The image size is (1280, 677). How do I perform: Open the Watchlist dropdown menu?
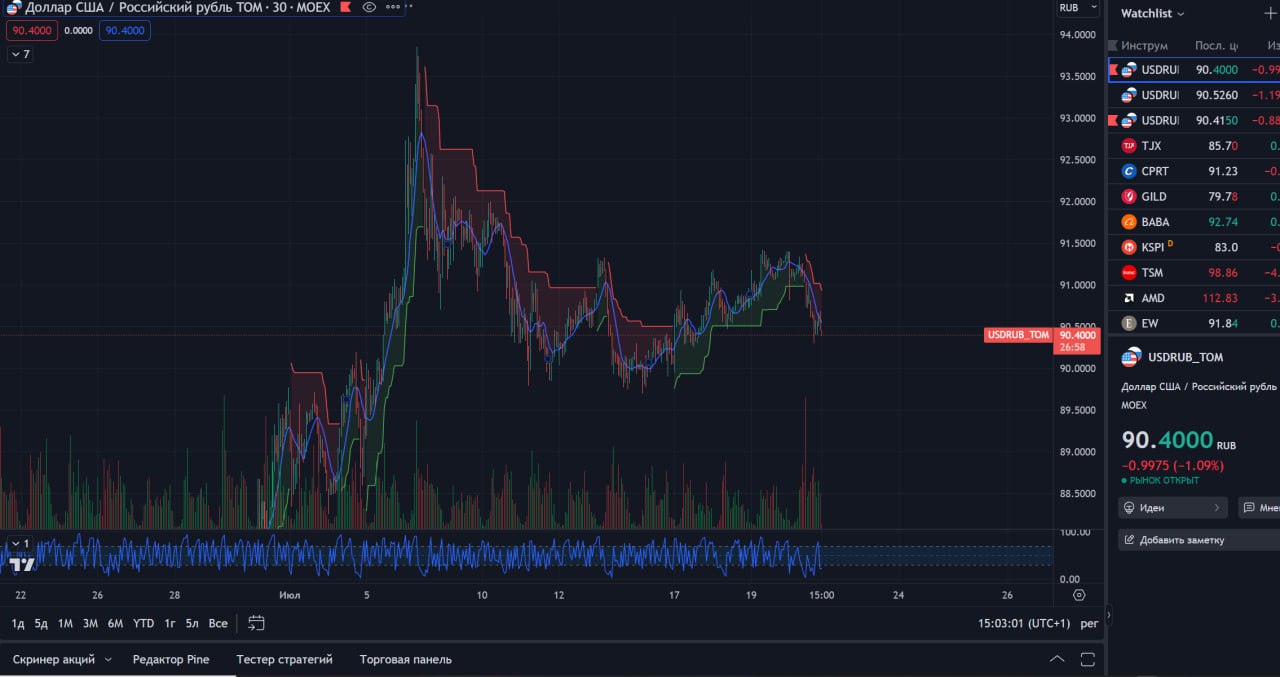(x=1152, y=14)
